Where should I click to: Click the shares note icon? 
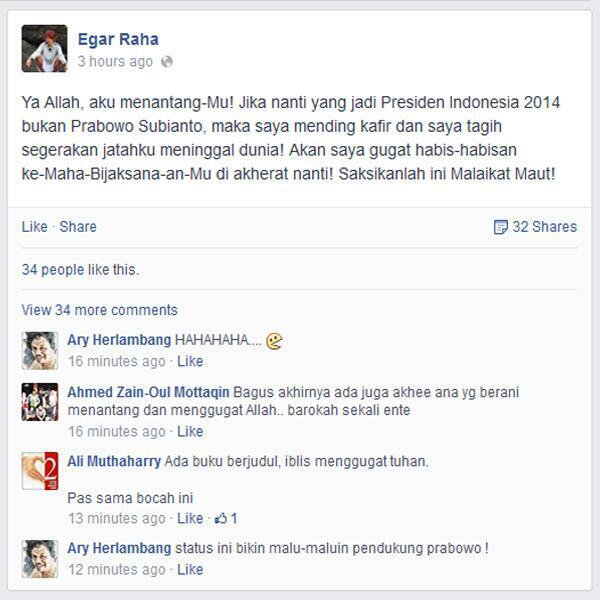500,227
